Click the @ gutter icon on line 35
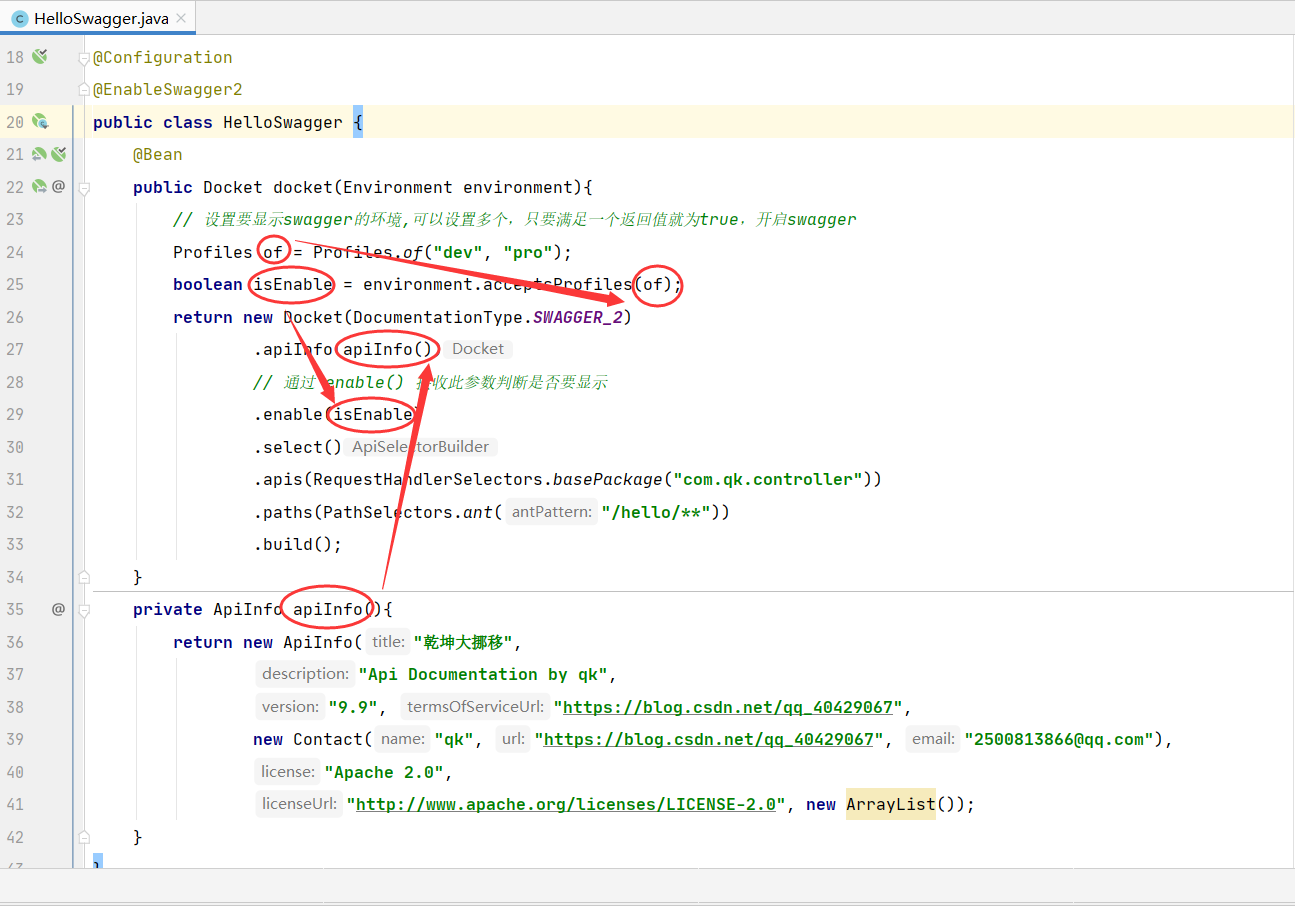Image resolution: width=1295 pixels, height=906 pixels. click(58, 608)
